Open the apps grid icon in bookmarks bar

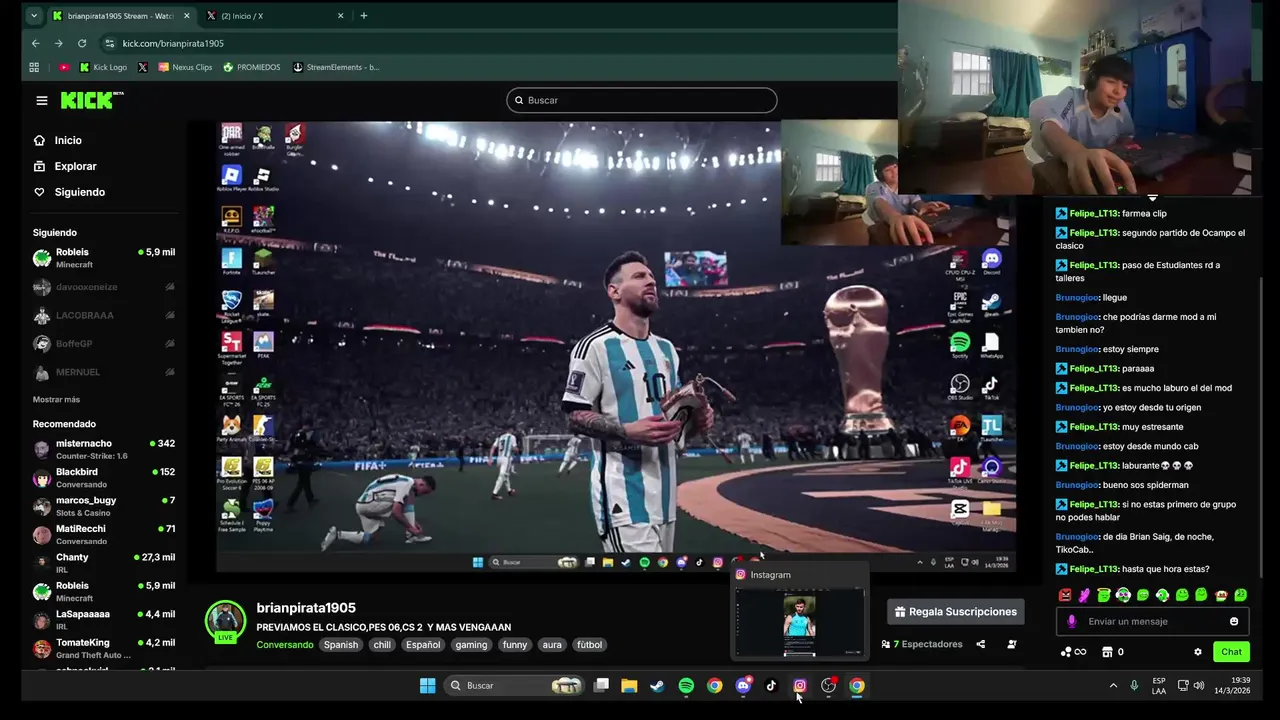[34, 67]
